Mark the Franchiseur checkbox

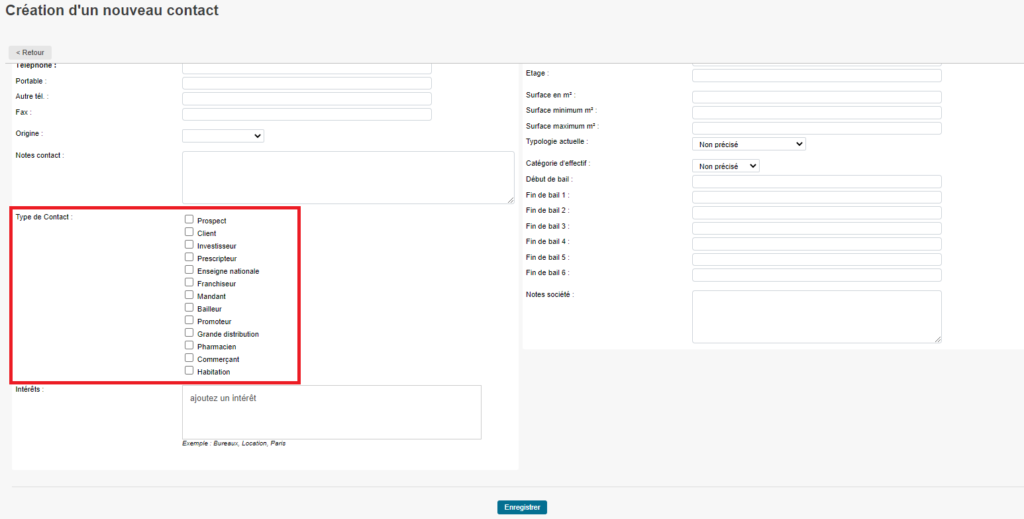tap(189, 283)
